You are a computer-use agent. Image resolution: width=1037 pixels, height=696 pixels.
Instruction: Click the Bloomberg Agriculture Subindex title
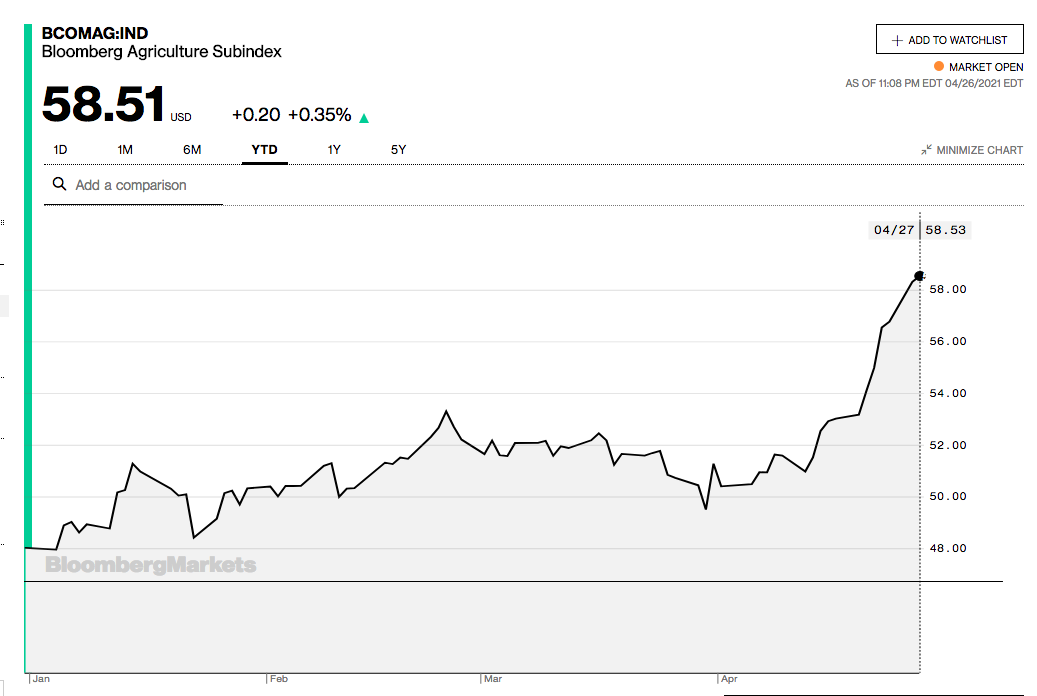tap(161, 52)
